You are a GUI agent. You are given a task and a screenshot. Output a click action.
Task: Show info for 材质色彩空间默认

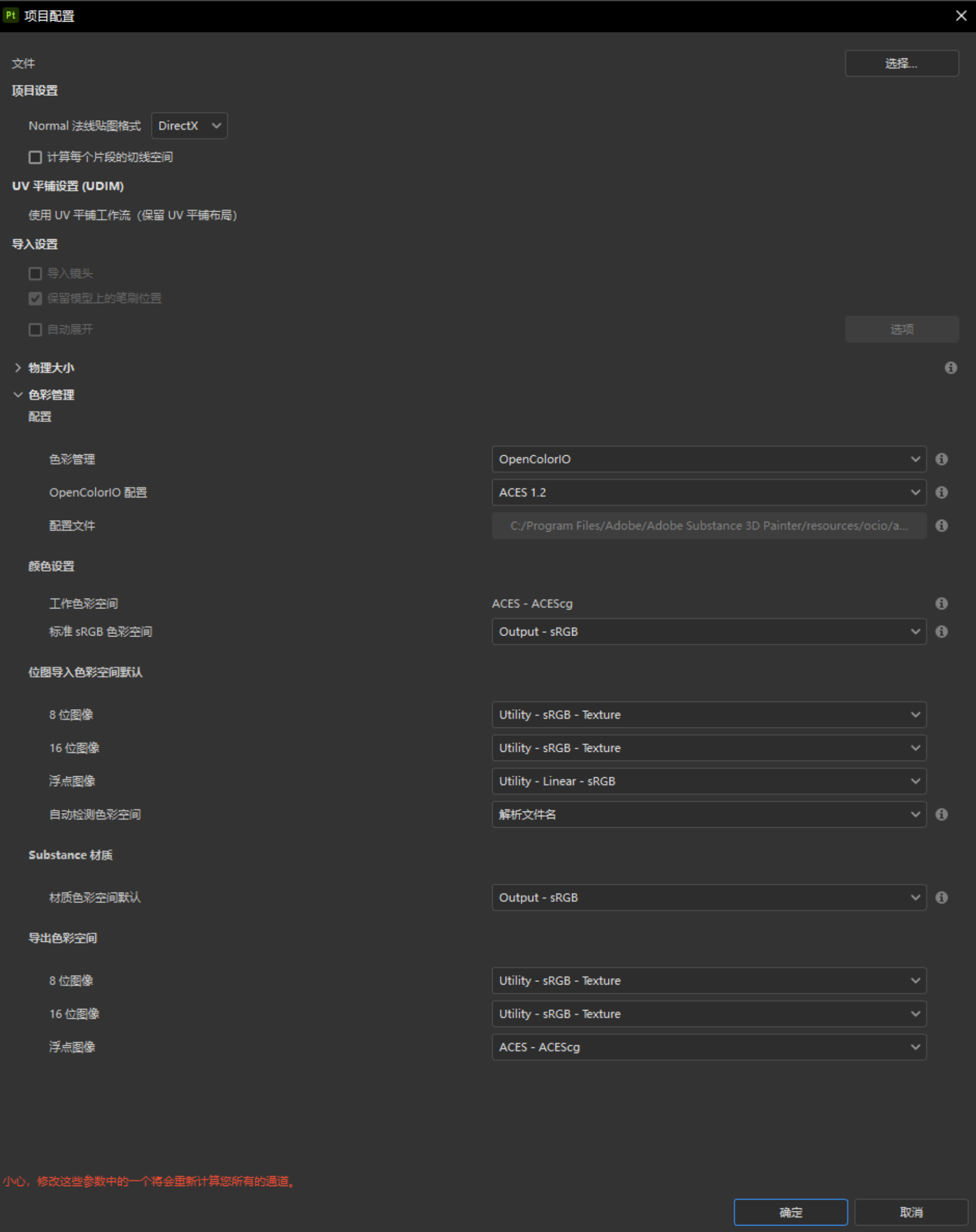tap(941, 897)
